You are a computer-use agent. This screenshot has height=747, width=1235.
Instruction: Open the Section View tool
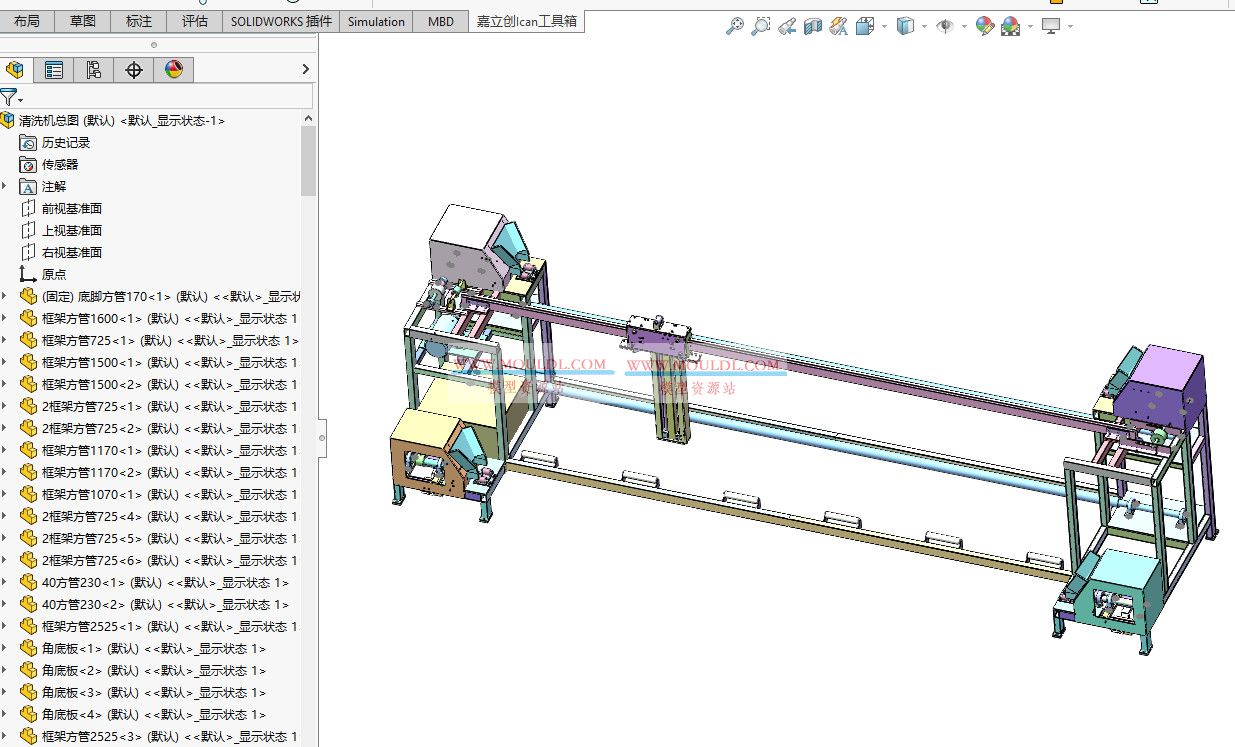coord(812,27)
